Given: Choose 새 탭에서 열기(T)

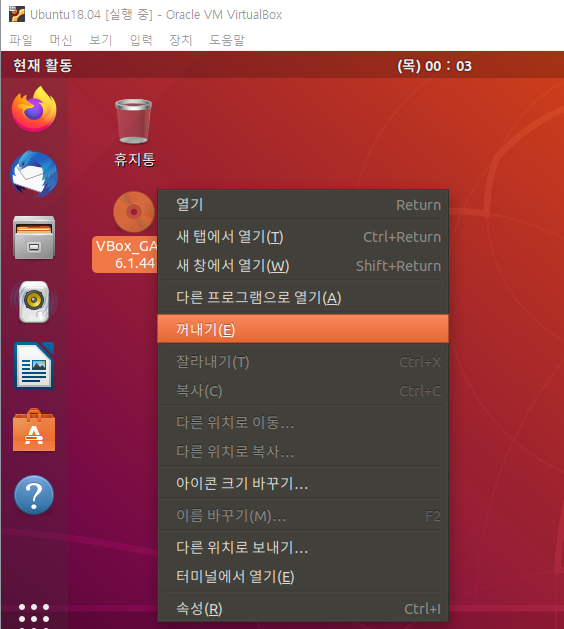Looking at the screenshot, I should (303, 236).
